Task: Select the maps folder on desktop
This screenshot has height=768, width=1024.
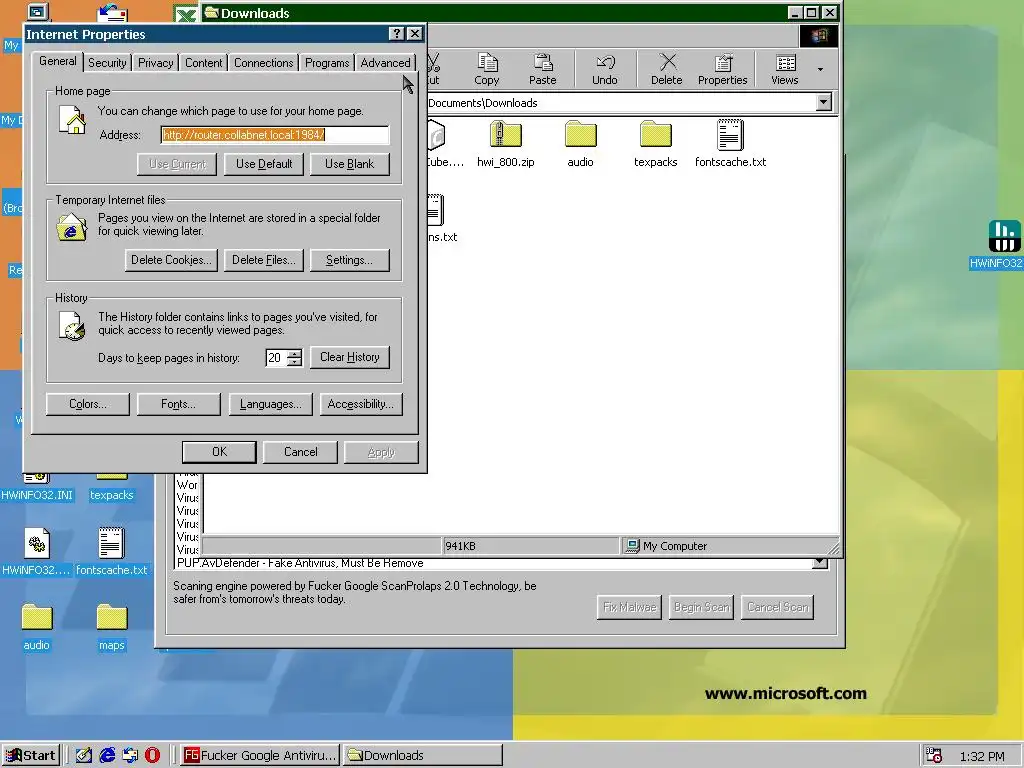Action: click(112, 627)
